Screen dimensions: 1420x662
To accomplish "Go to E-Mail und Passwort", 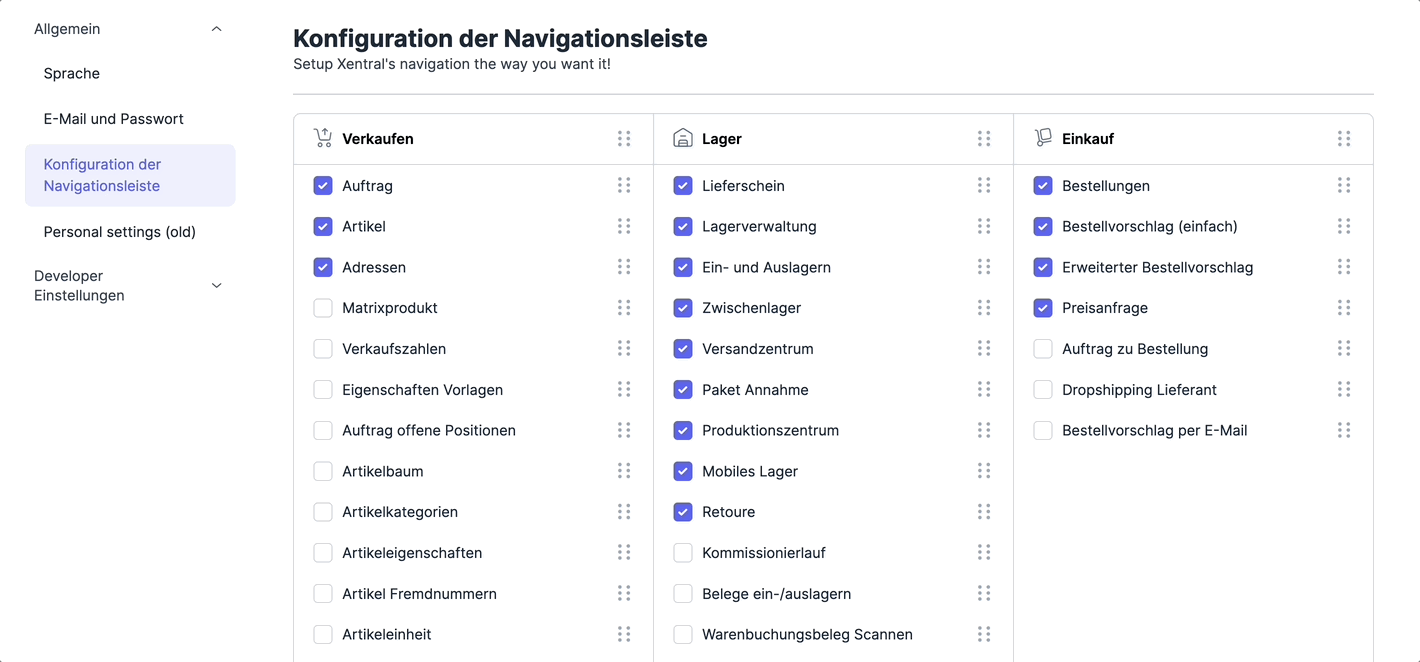I will point(114,119).
